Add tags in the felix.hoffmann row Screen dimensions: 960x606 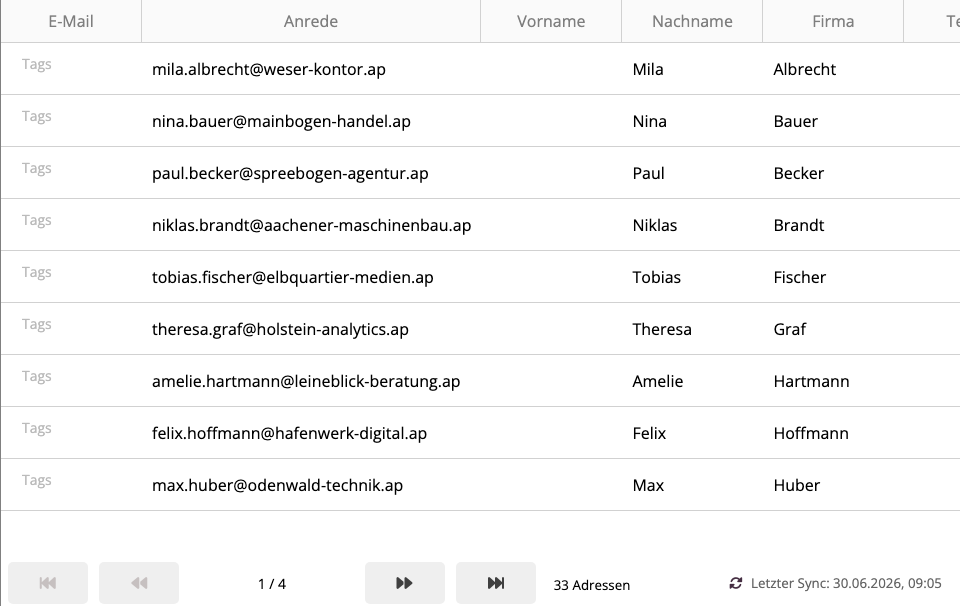coord(37,428)
